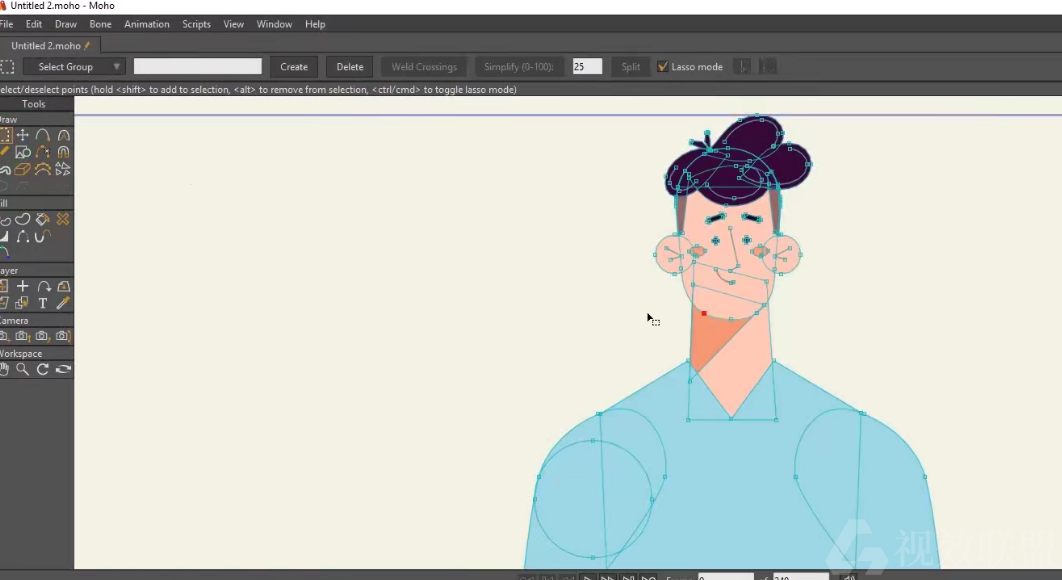Click the group name input field
This screenshot has width=1062, height=580.
198,66
